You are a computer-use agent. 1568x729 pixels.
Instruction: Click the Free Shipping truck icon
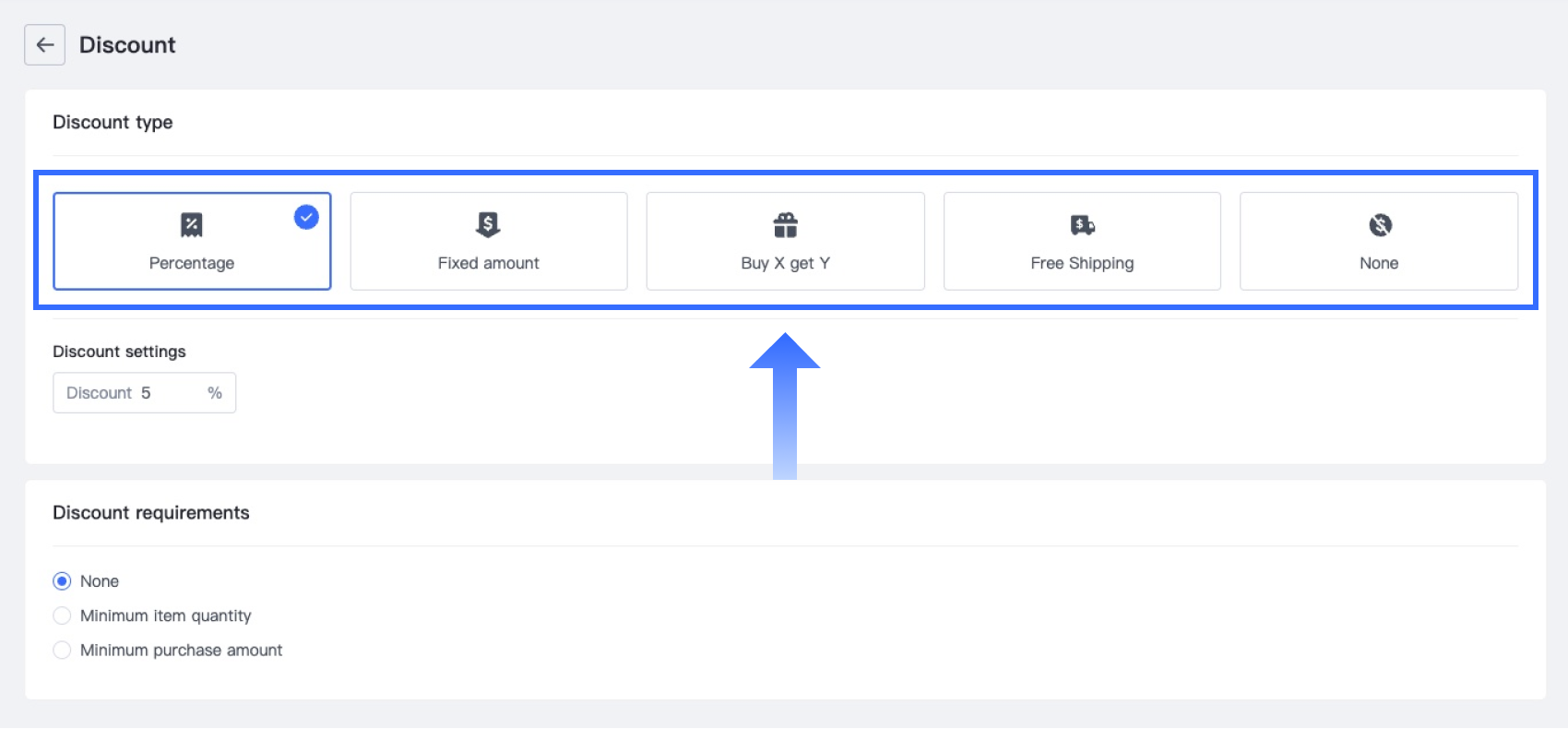[1082, 224]
